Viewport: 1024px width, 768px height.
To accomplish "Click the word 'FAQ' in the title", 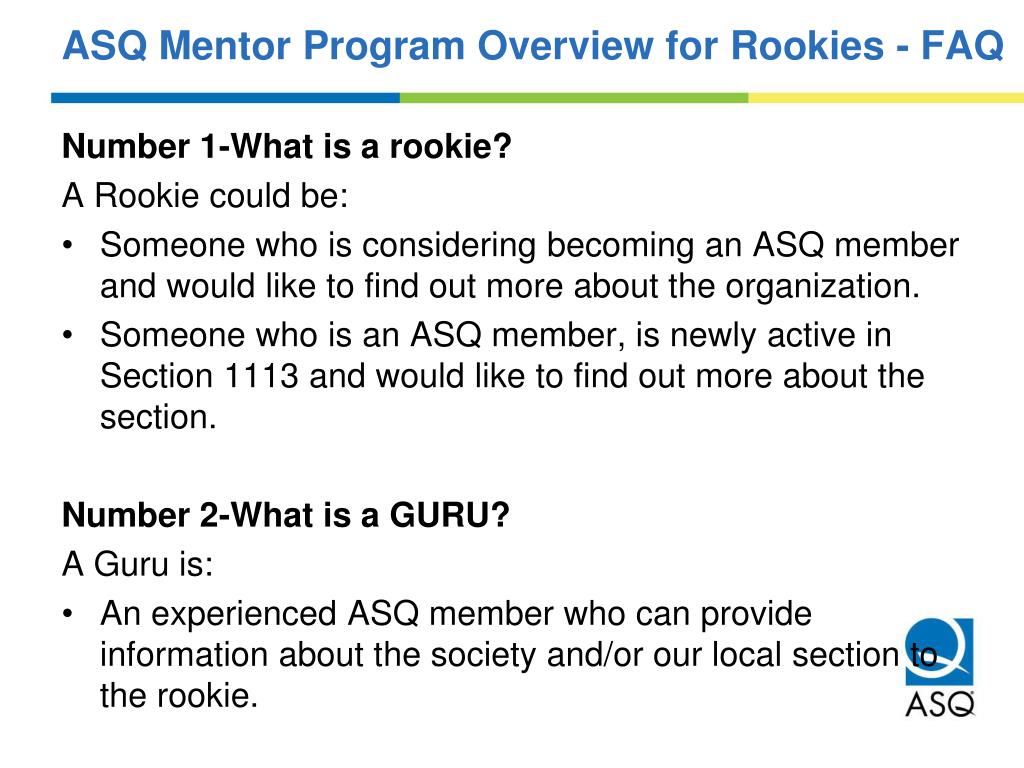I will click(962, 46).
